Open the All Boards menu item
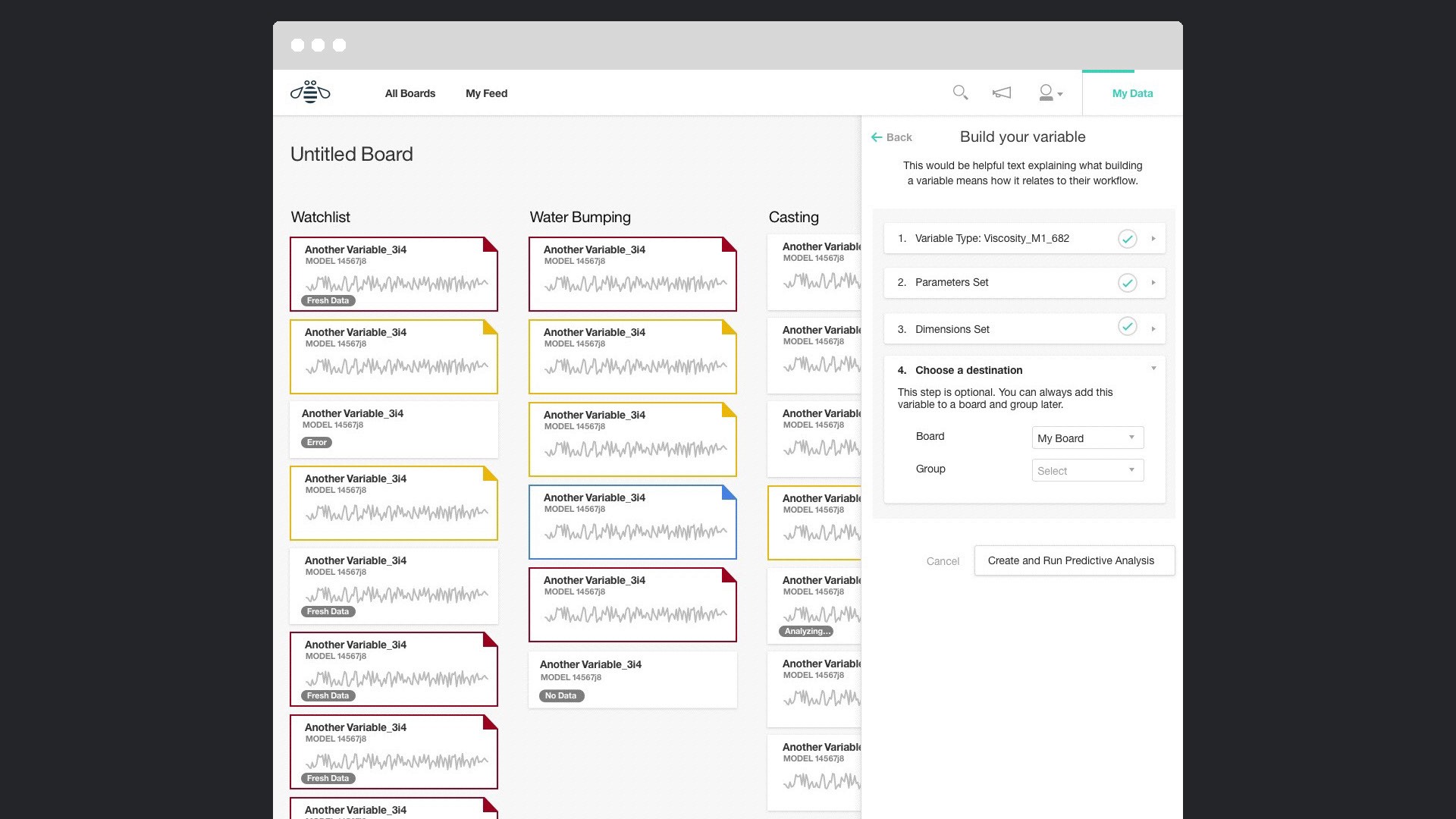This screenshot has width=1456, height=819. (x=410, y=93)
